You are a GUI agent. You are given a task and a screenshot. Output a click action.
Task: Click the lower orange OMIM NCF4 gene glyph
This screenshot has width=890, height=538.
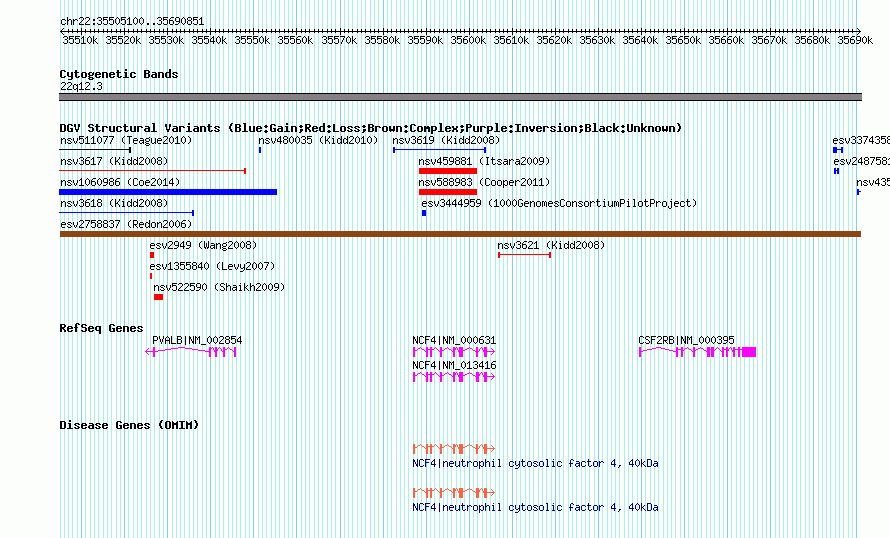(454, 492)
